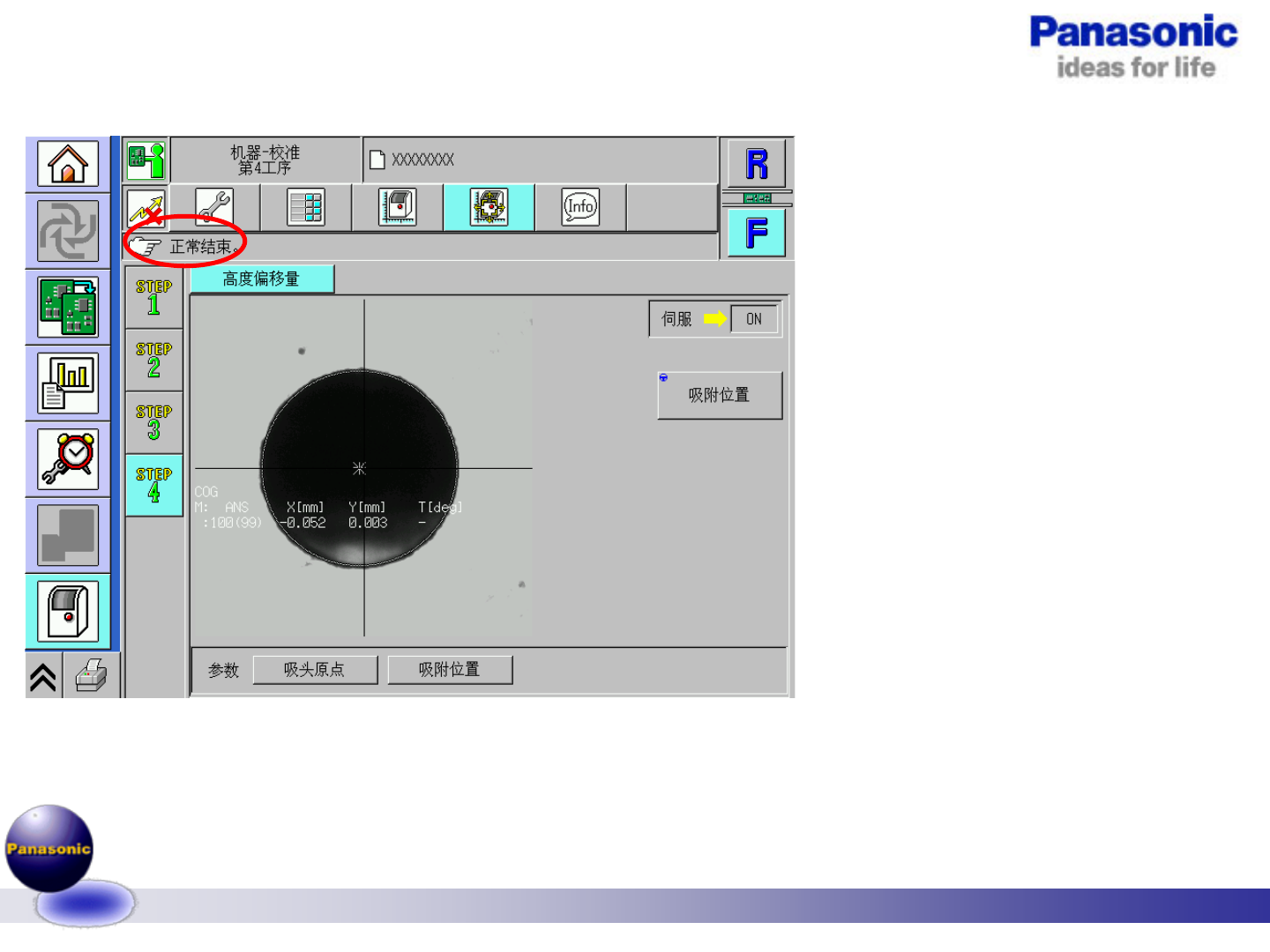Click the pointing hand status icon

click(x=146, y=247)
